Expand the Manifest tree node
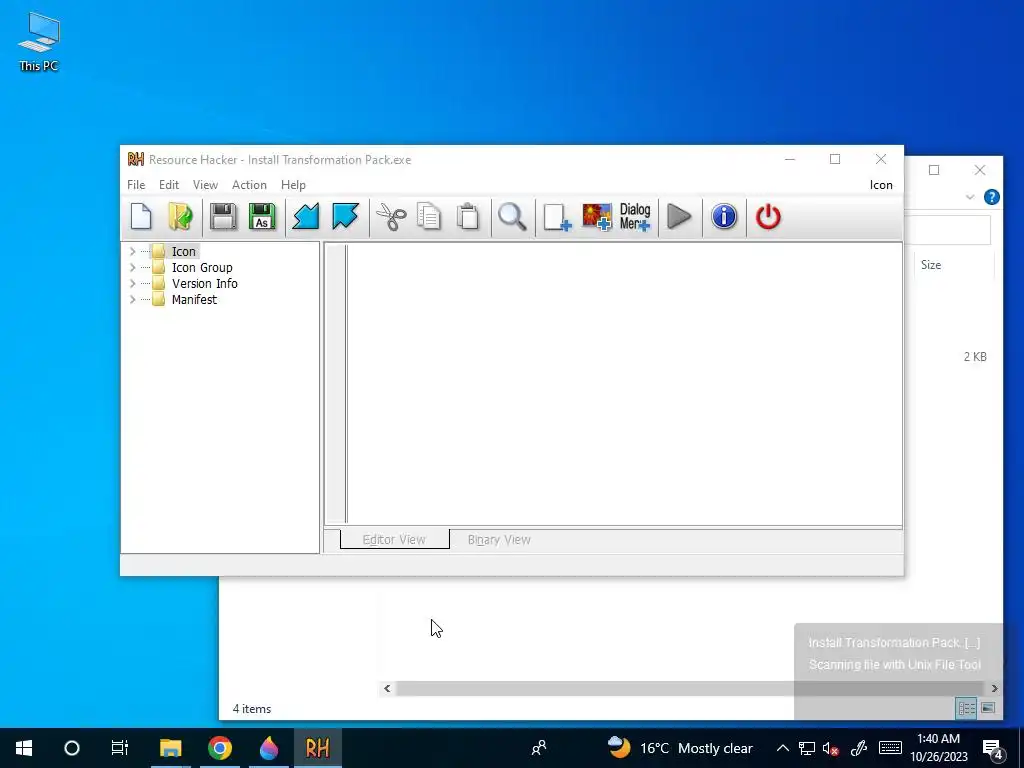The width and height of the screenshot is (1024, 768). pyautogui.click(x=133, y=300)
